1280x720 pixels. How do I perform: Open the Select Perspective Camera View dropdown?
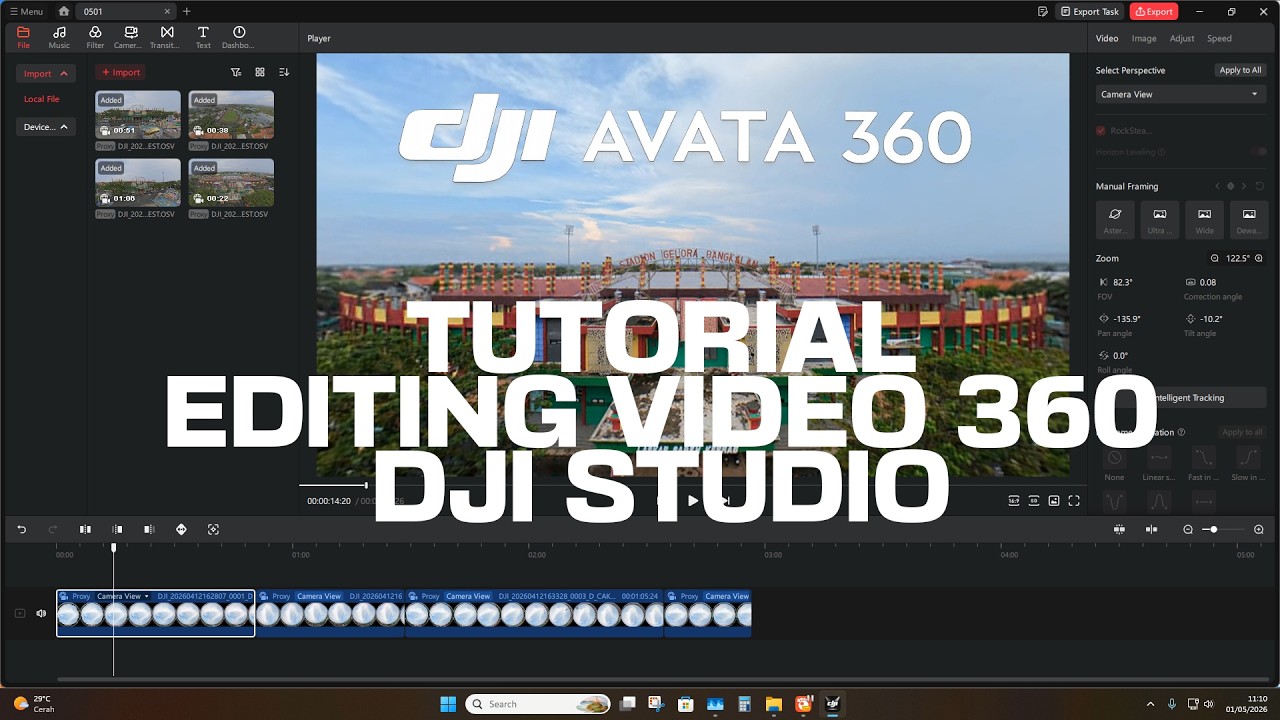click(x=1181, y=94)
